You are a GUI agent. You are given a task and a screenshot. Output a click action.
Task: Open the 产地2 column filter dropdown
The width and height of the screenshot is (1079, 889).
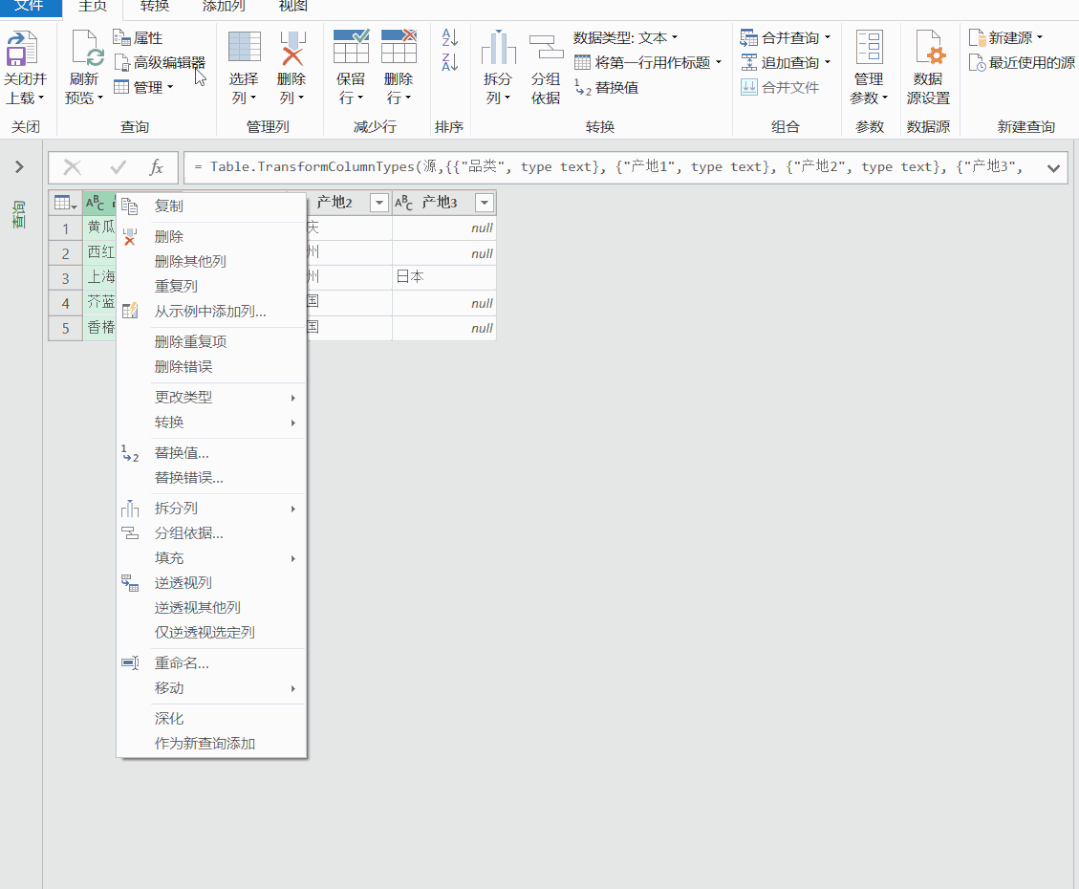[x=379, y=203]
